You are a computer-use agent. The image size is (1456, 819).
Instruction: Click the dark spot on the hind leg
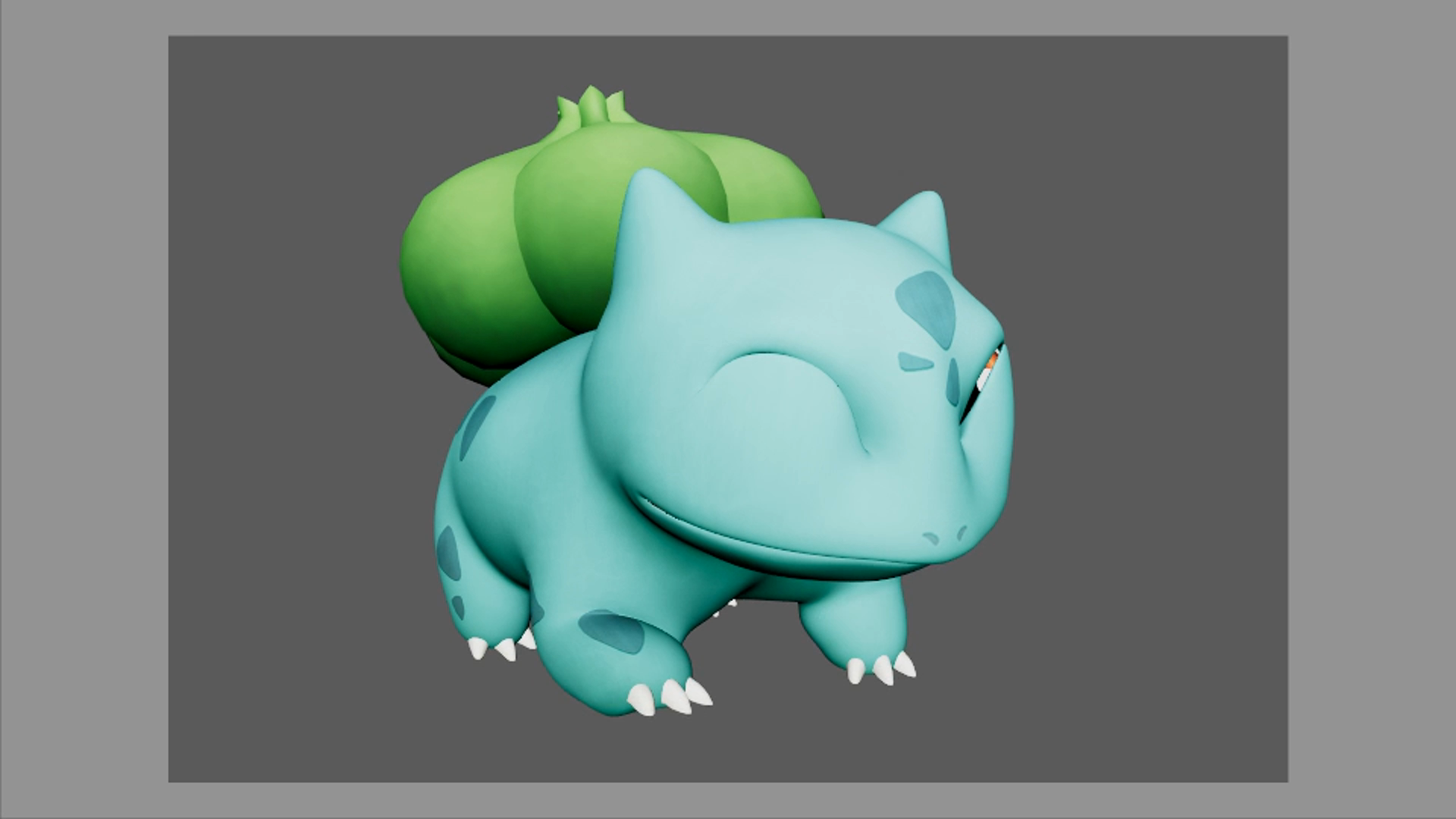click(x=448, y=552)
